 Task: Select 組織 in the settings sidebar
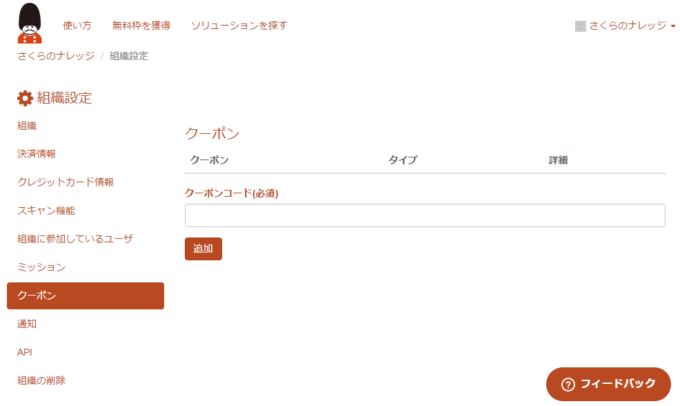27,126
